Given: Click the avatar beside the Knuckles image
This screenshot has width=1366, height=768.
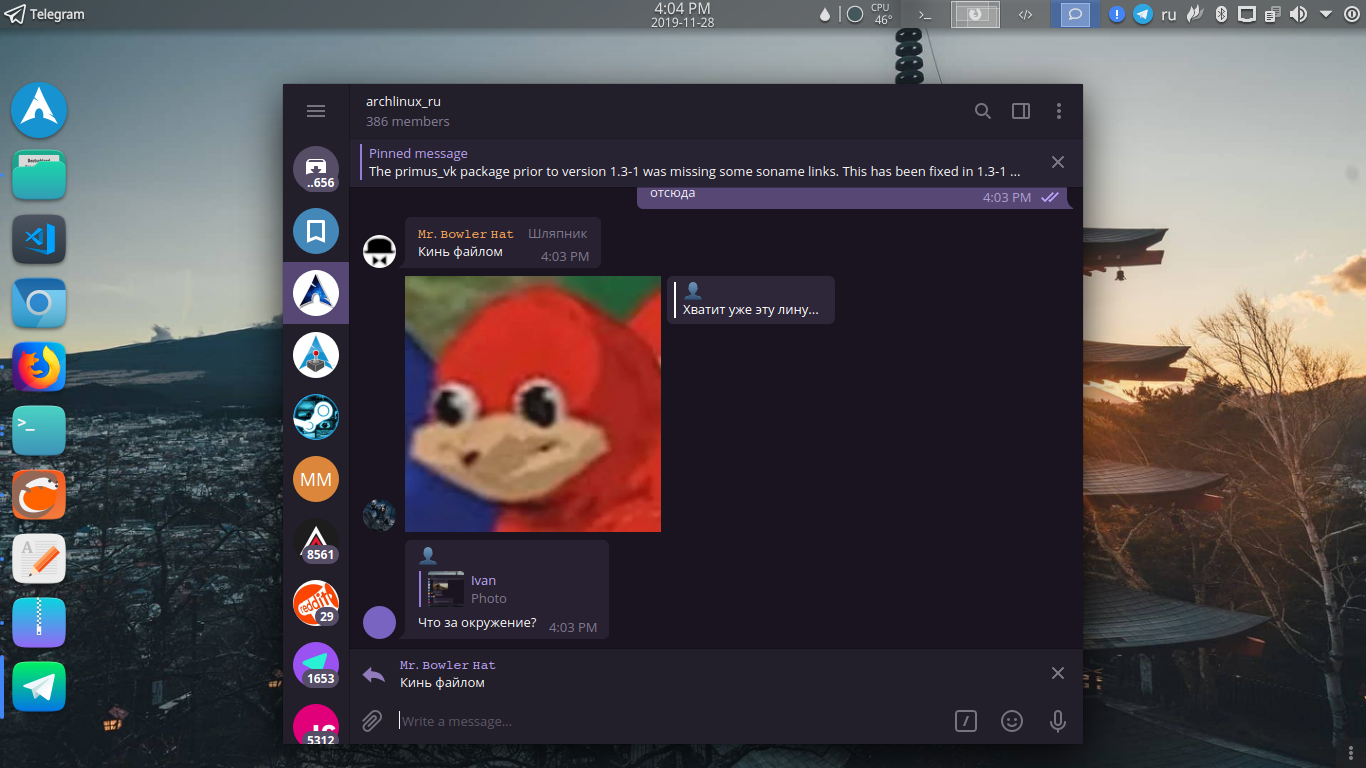Looking at the screenshot, I should pyautogui.click(x=379, y=515).
